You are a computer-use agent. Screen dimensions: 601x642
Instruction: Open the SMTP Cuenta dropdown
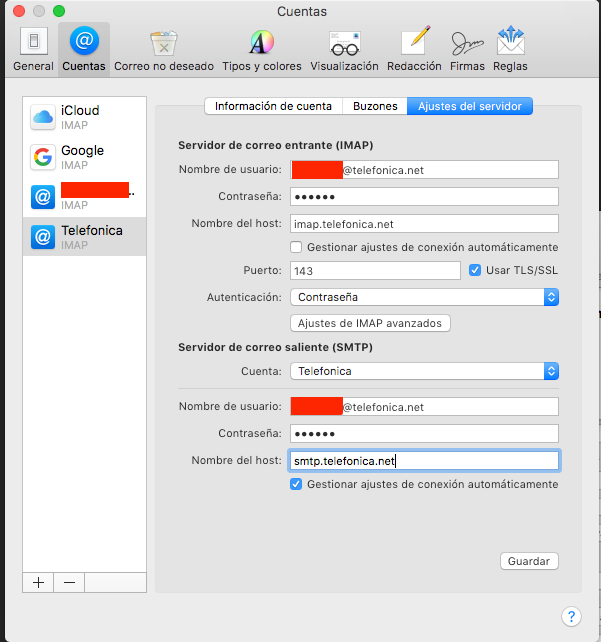423,371
